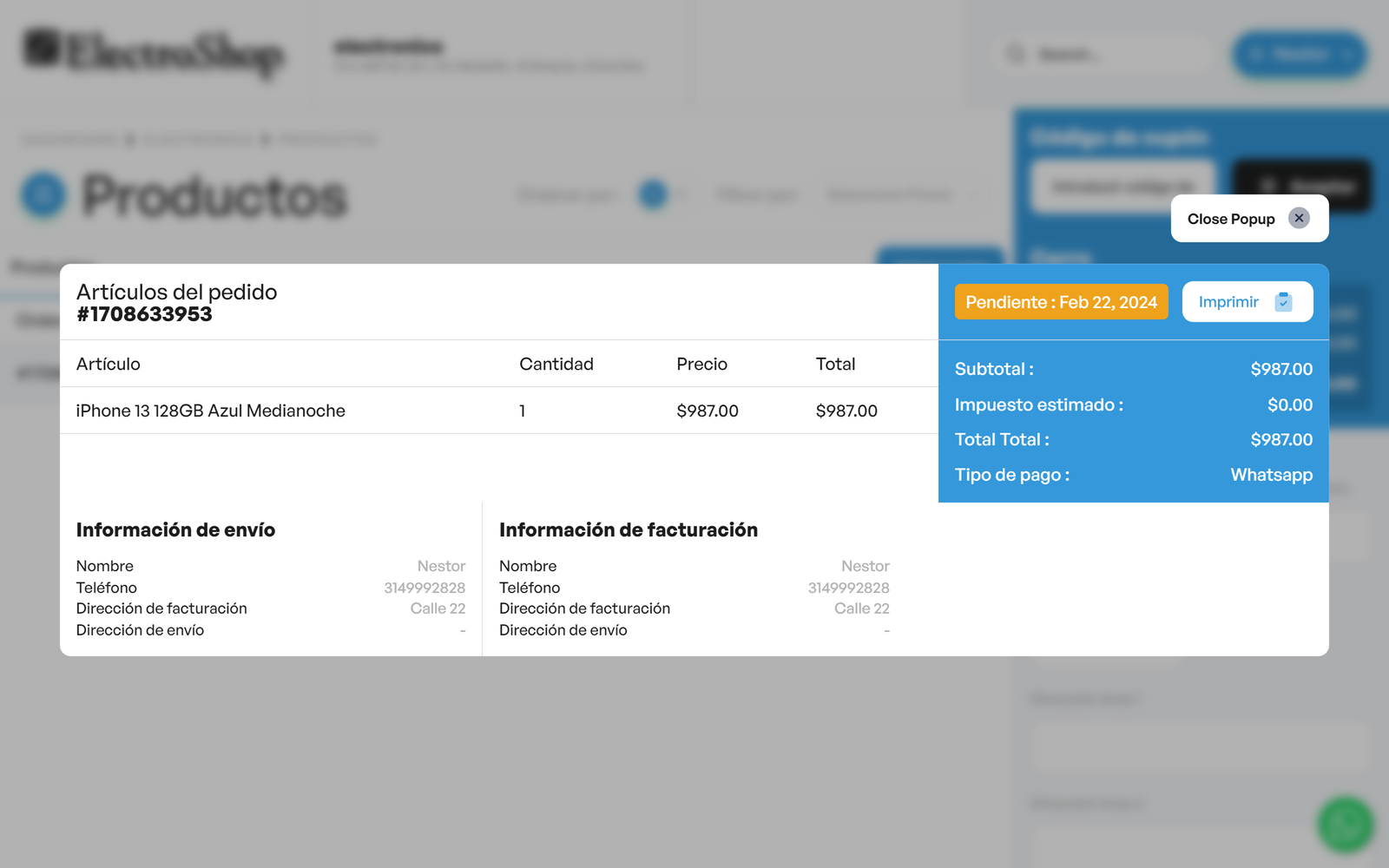The width and height of the screenshot is (1389, 868).
Task: Click the X icon in Close Popup
Action: (1299, 218)
